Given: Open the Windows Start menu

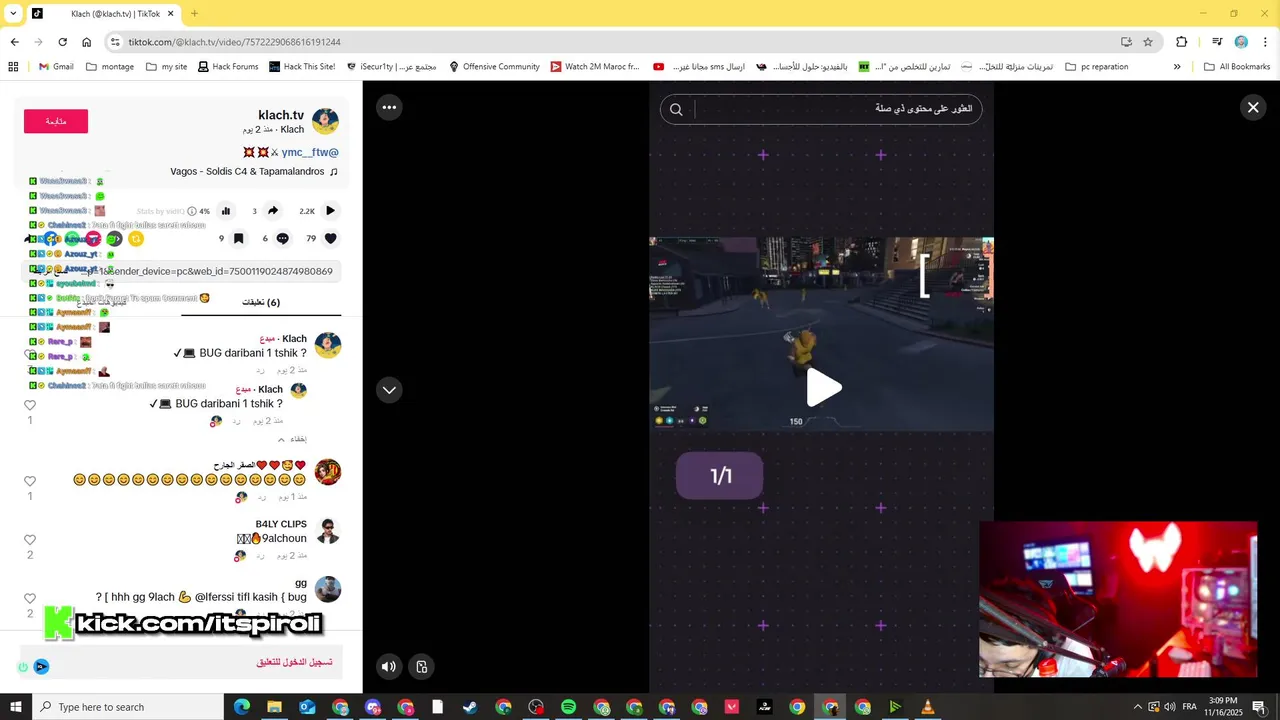Looking at the screenshot, I should point(16,707).
